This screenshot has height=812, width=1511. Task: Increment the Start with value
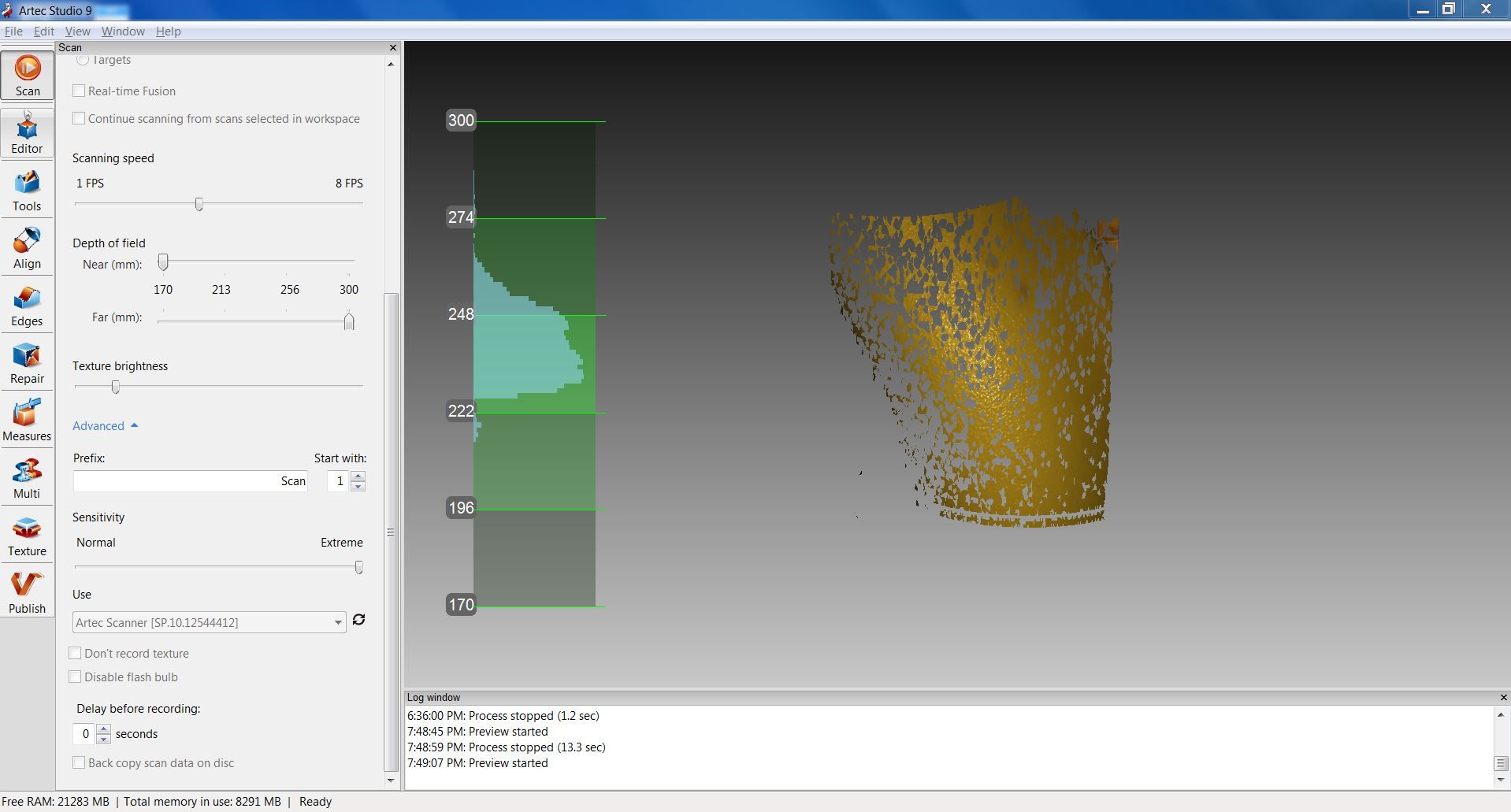(x=358, y=476)
